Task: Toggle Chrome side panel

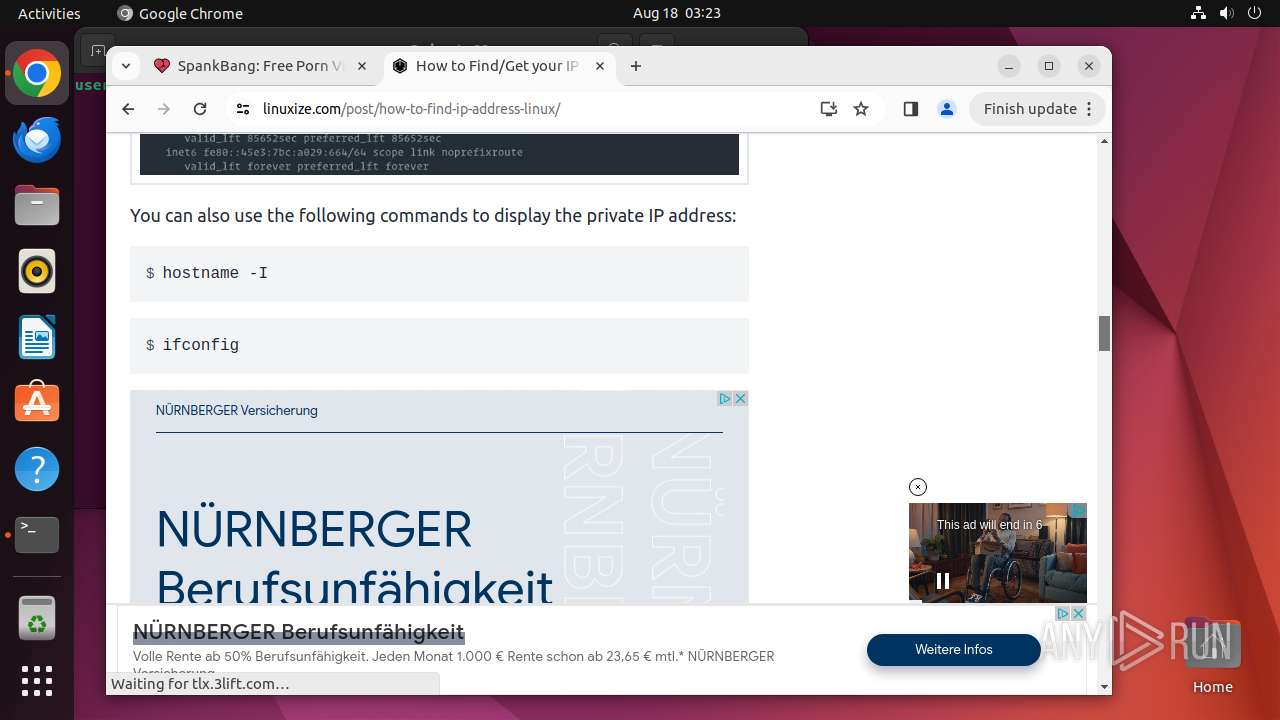Action: [910, 109]
